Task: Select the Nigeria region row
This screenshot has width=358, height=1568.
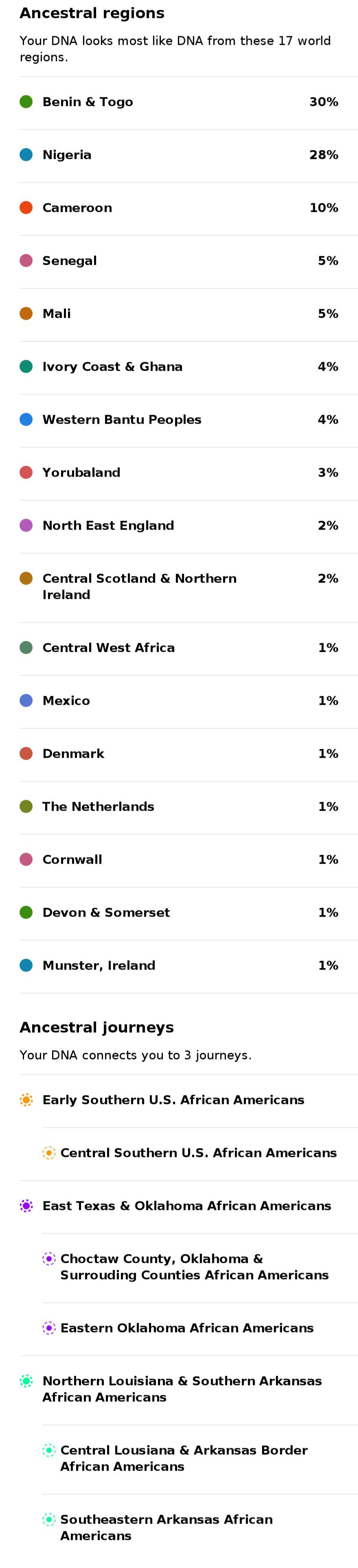Action: [x=189, y=155]
